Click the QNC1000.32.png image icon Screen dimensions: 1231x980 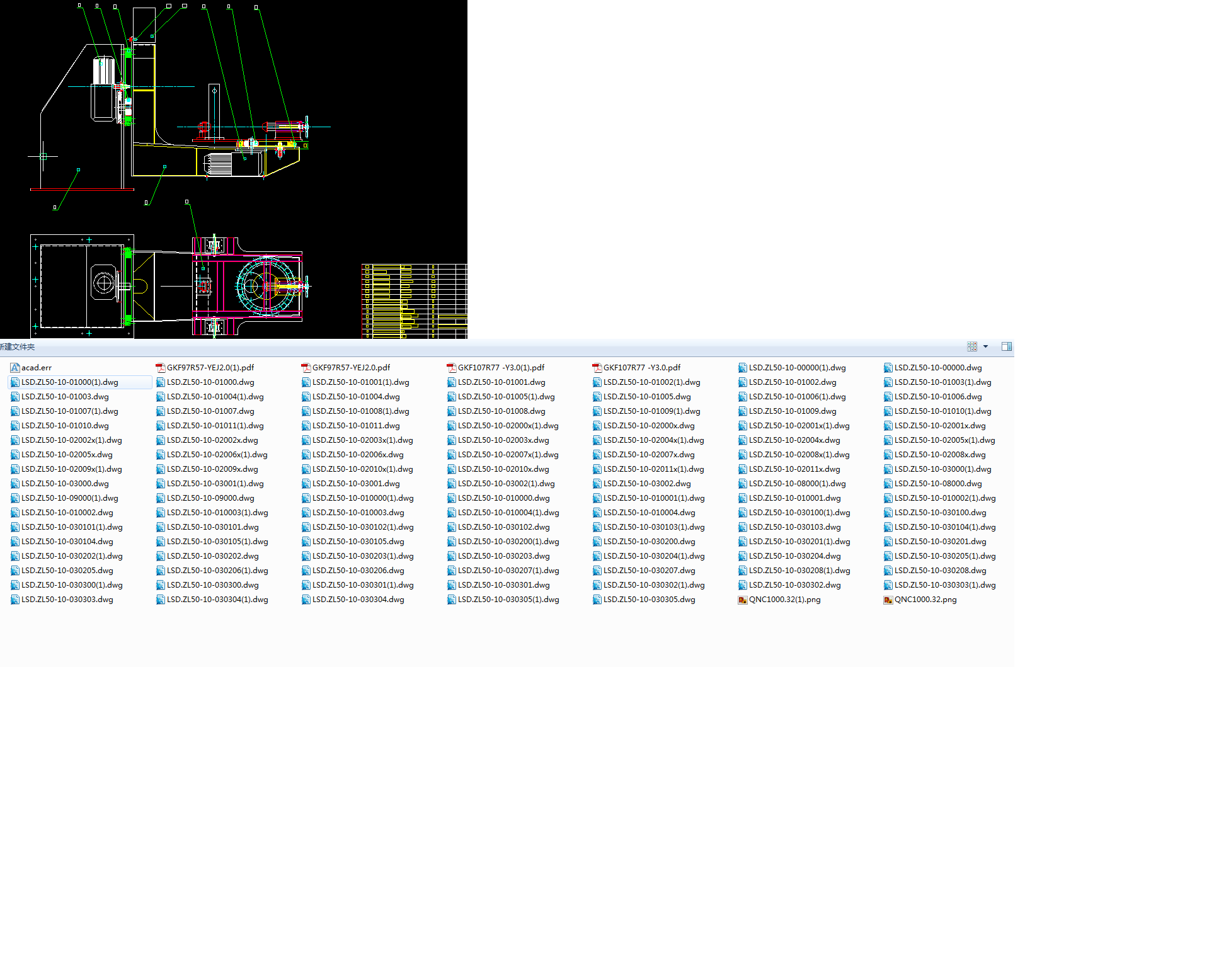tap(888, 600)
